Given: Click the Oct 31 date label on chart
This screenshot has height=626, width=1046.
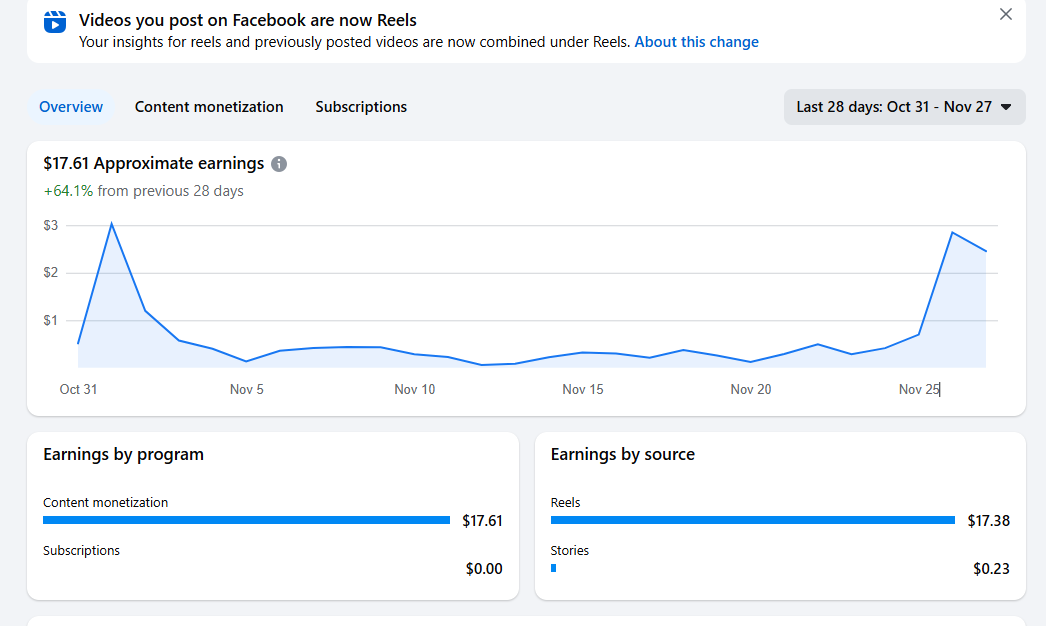Looking at the screenshot, I should coord(78,389).
